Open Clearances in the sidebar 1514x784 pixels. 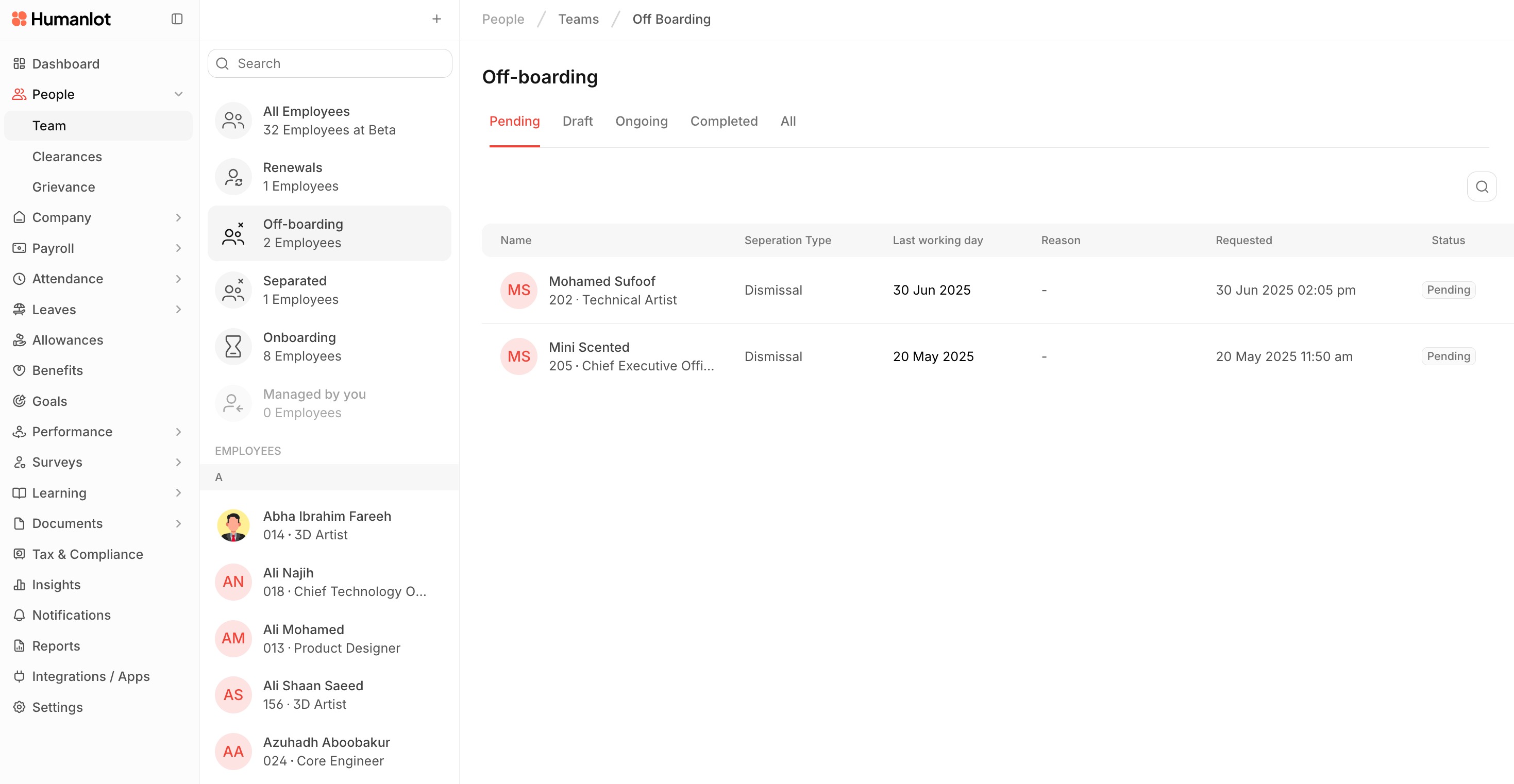67,156
